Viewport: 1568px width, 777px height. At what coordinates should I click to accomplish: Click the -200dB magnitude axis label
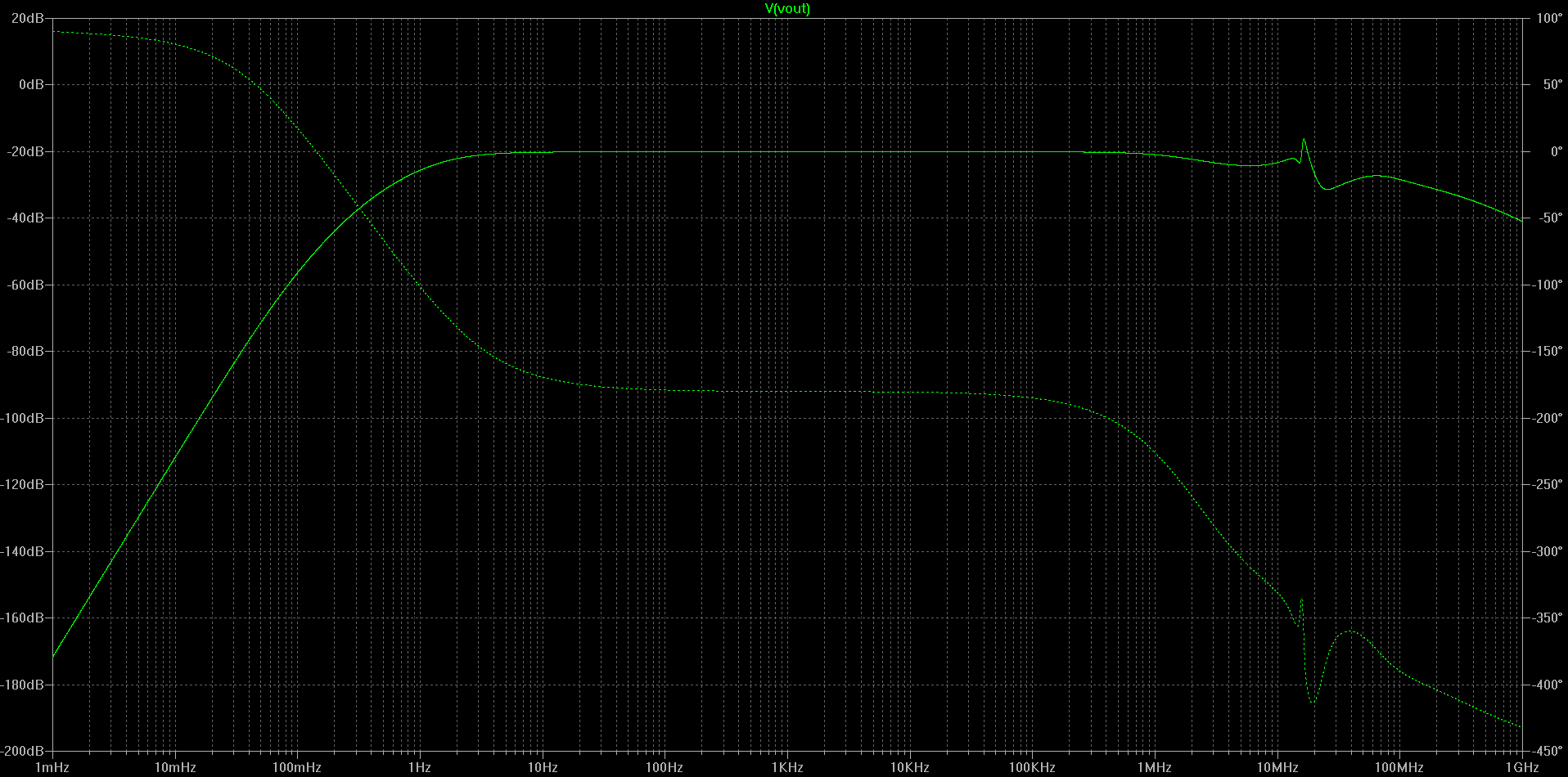[24, 751]
